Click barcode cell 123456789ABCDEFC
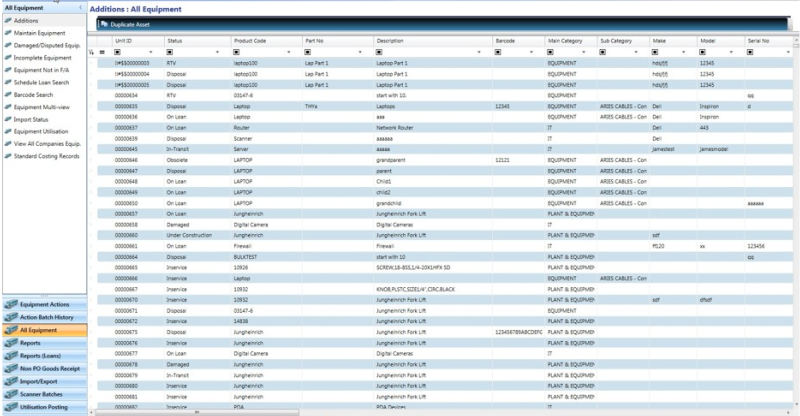This screenshot has width=800, height=416. coord(518,332)
